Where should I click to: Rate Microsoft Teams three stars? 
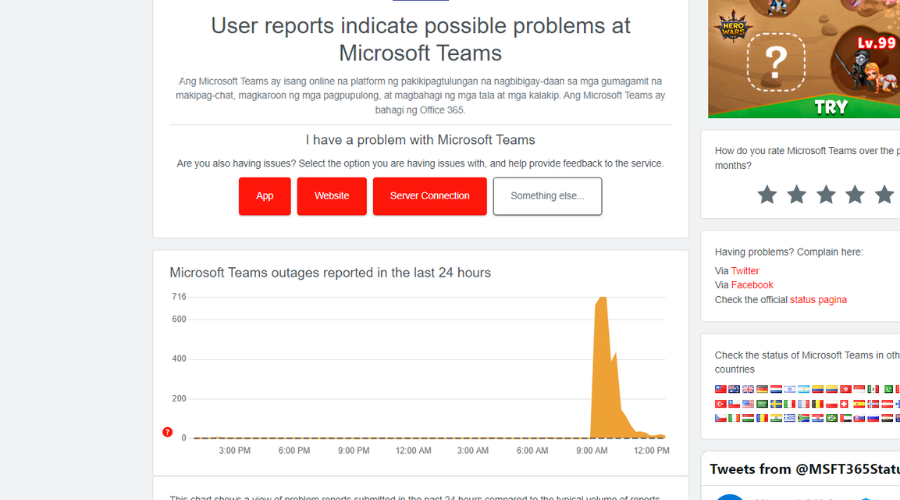tap(826, 195)
